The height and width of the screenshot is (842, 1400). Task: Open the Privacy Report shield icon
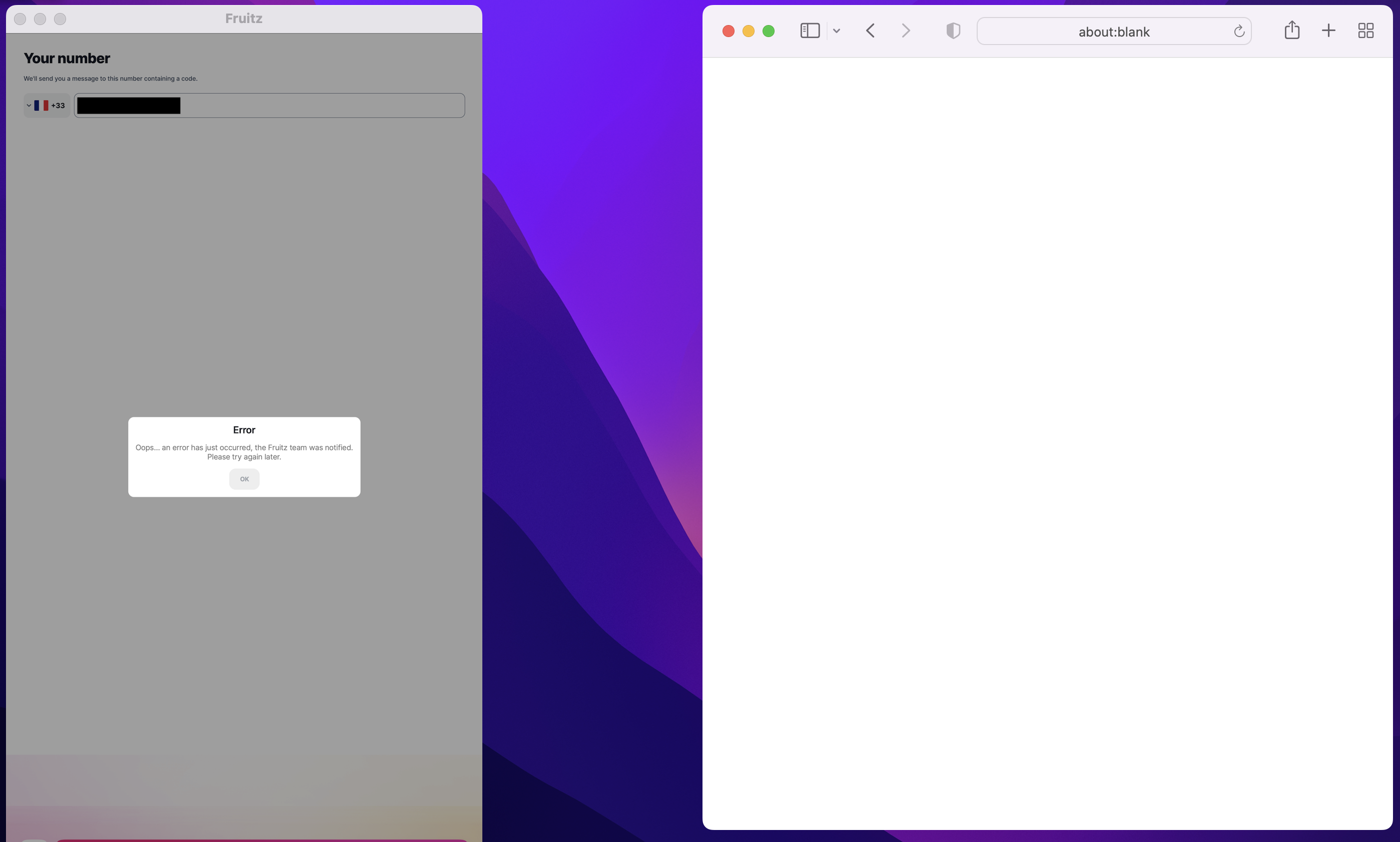(953, 31)
